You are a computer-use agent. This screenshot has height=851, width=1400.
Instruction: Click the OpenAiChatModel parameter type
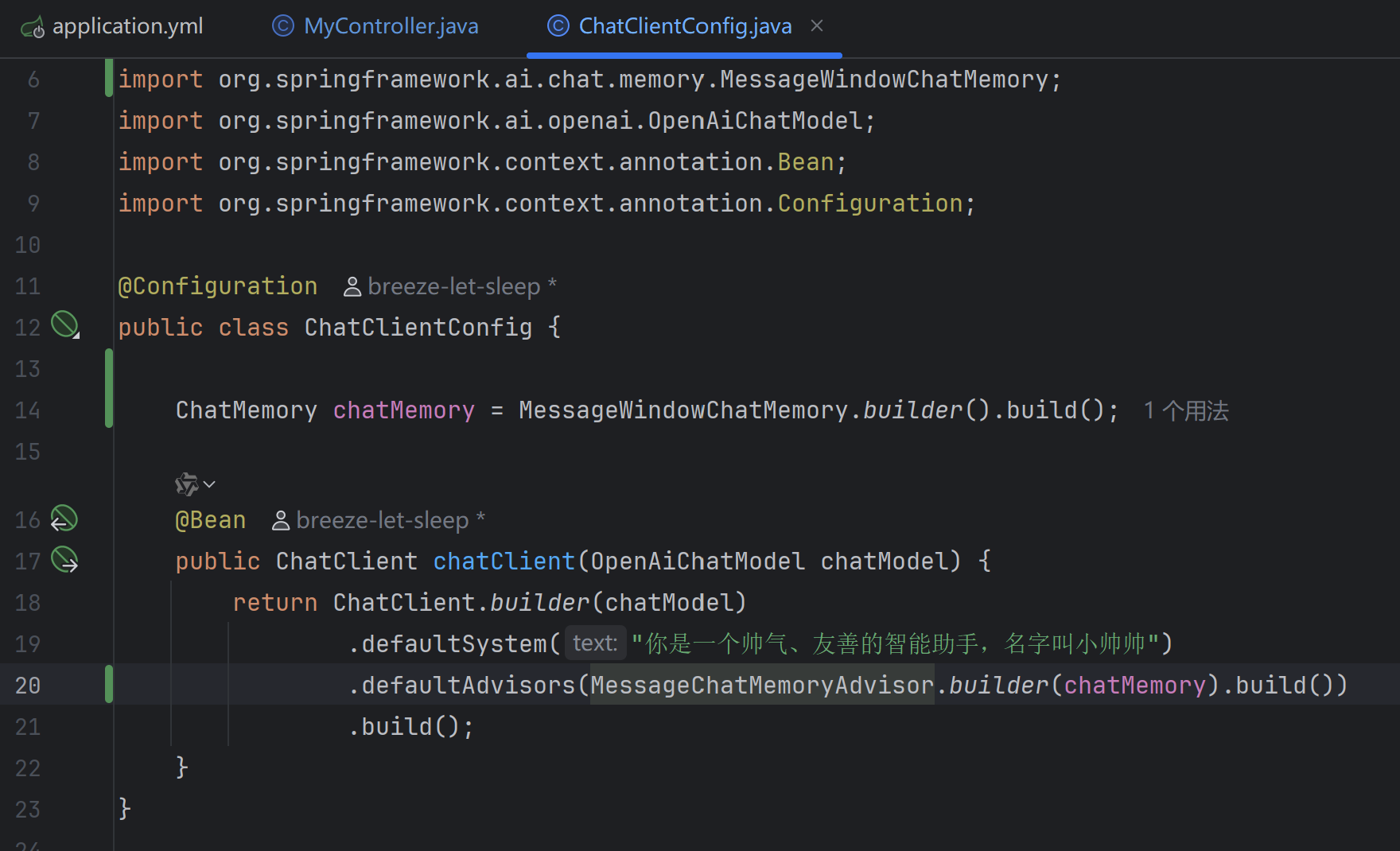pos(698,562)
